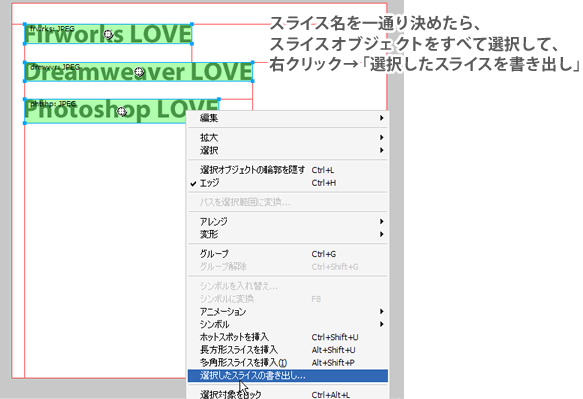The width and height of the screenshot is (583, 399).
Task: Select 多角形スライスを挿入 menu item
Action: (x=288, y=363)
